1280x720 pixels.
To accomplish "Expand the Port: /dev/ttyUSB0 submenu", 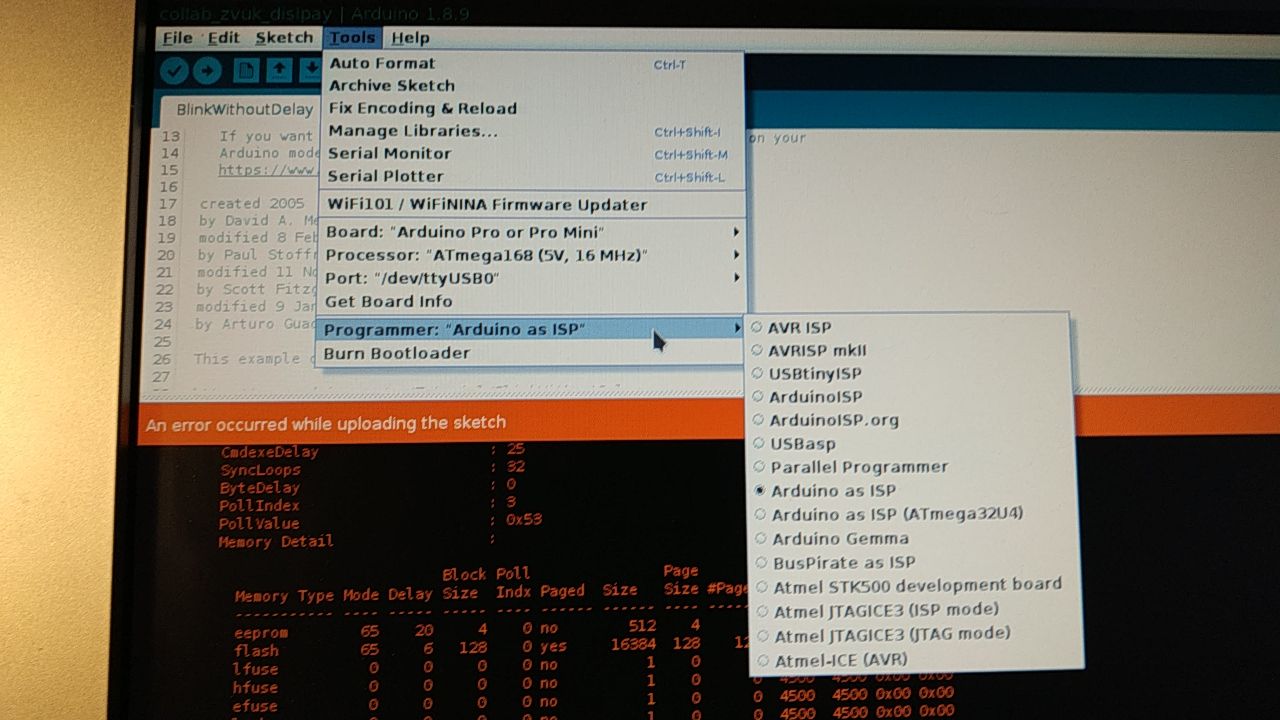I will tap(531, 278).
